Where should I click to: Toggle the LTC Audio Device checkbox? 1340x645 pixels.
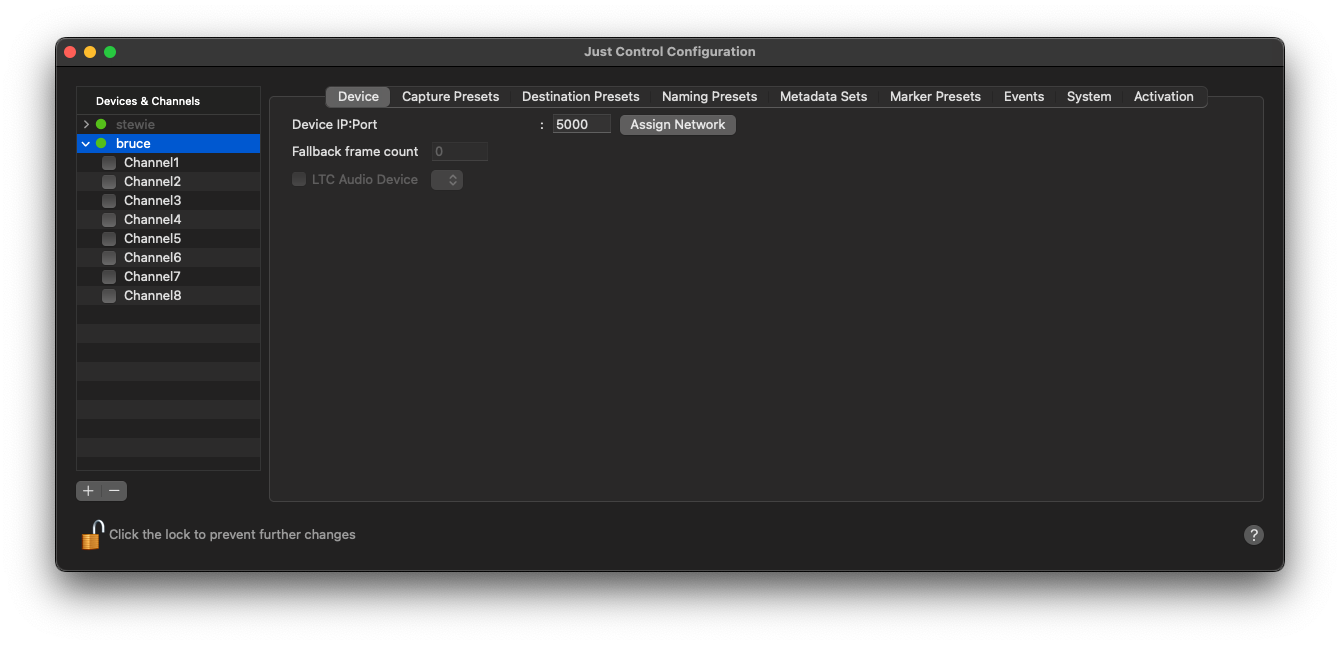pos(299,180)
